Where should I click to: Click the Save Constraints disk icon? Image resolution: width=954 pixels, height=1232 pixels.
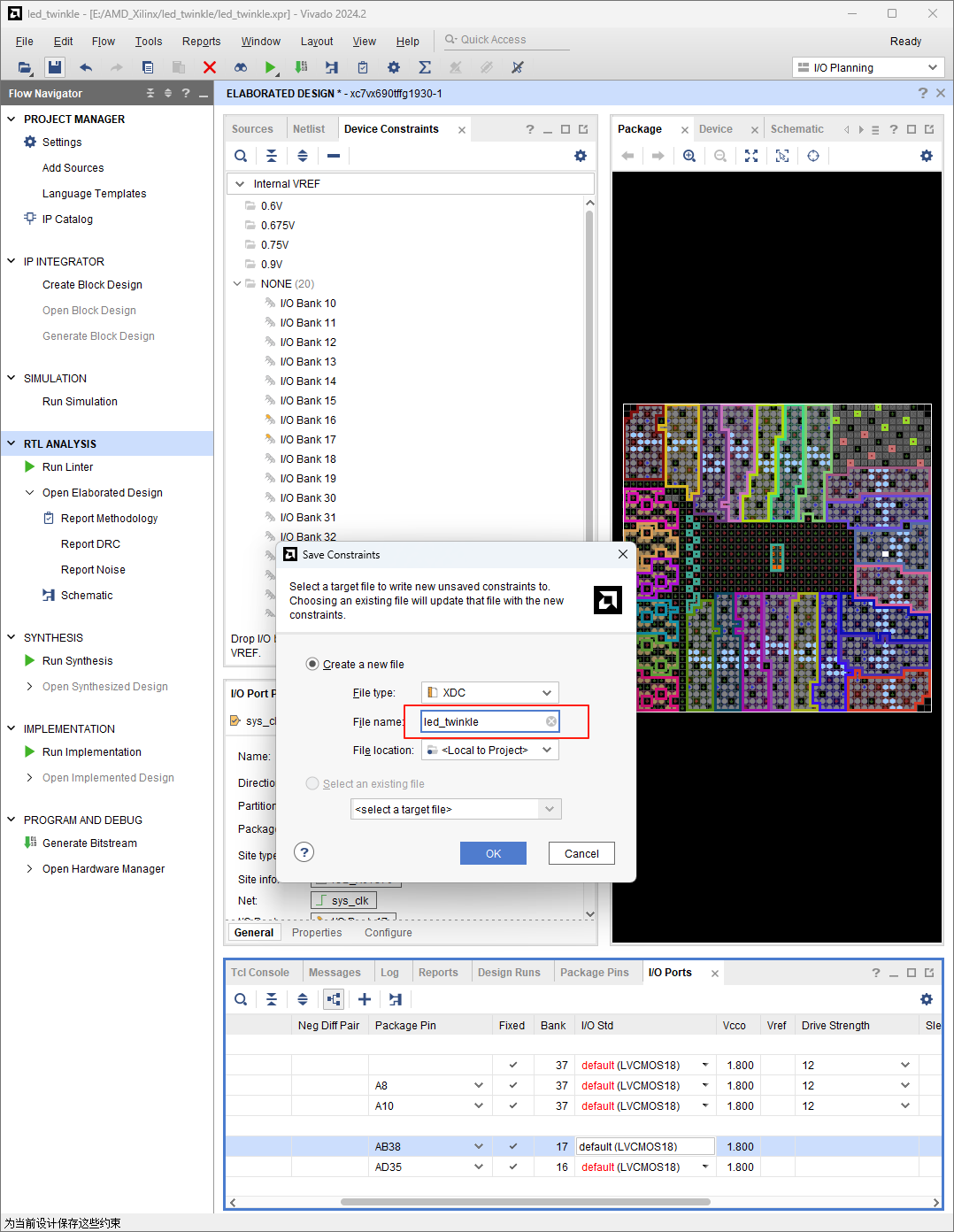tap(55, 67)
